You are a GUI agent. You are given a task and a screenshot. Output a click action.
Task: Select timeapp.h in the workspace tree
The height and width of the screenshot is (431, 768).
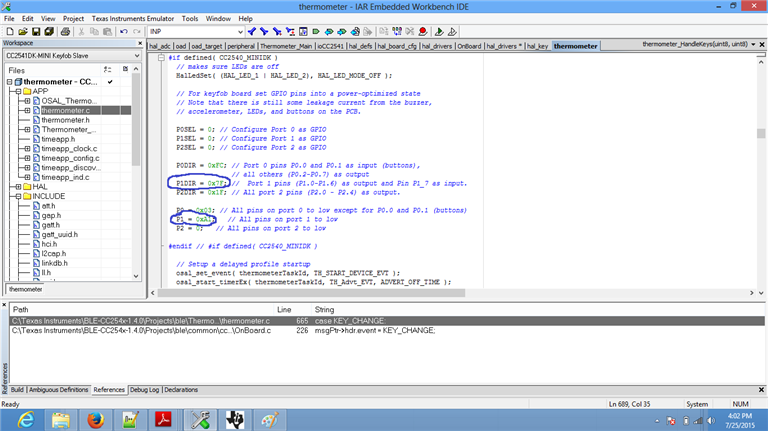coord(58,139)
